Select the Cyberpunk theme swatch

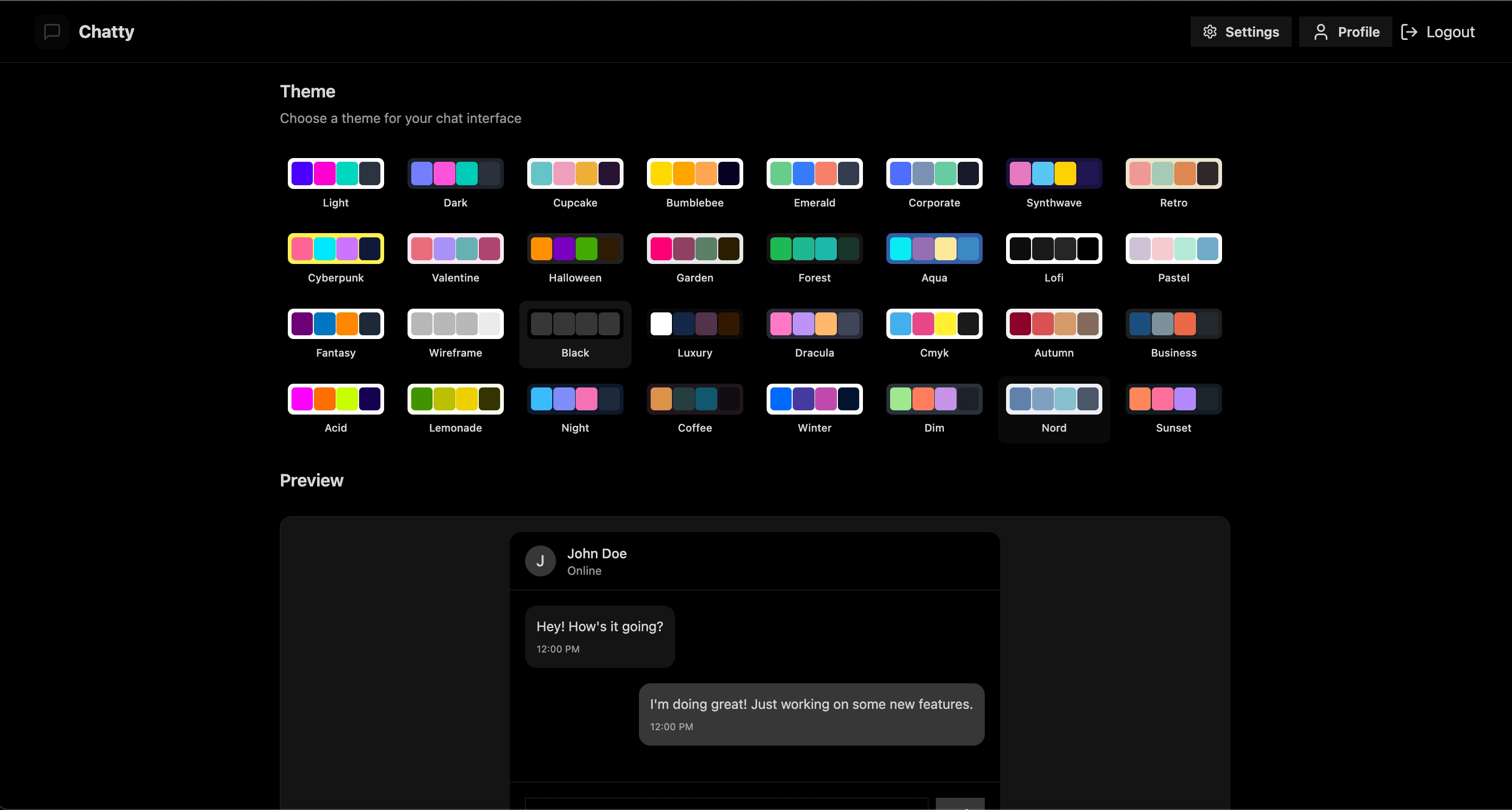coord(336,249)
